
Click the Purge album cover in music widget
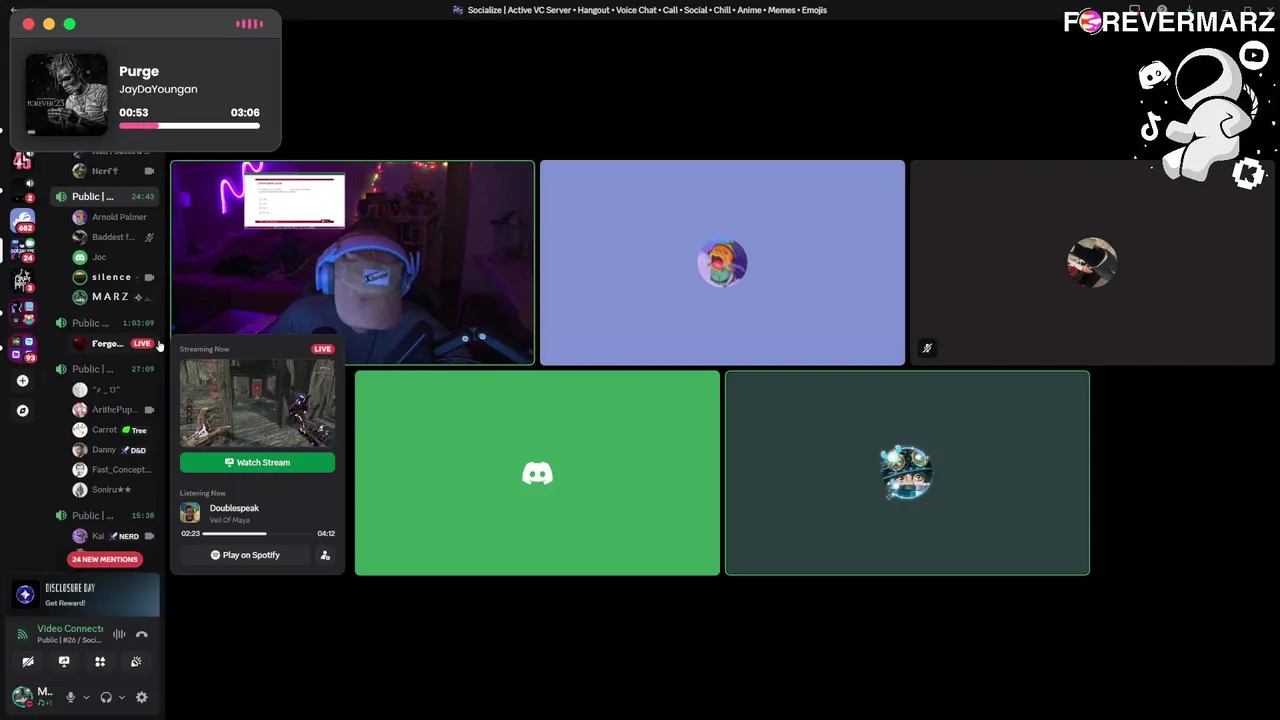click(x=66, y=95)
